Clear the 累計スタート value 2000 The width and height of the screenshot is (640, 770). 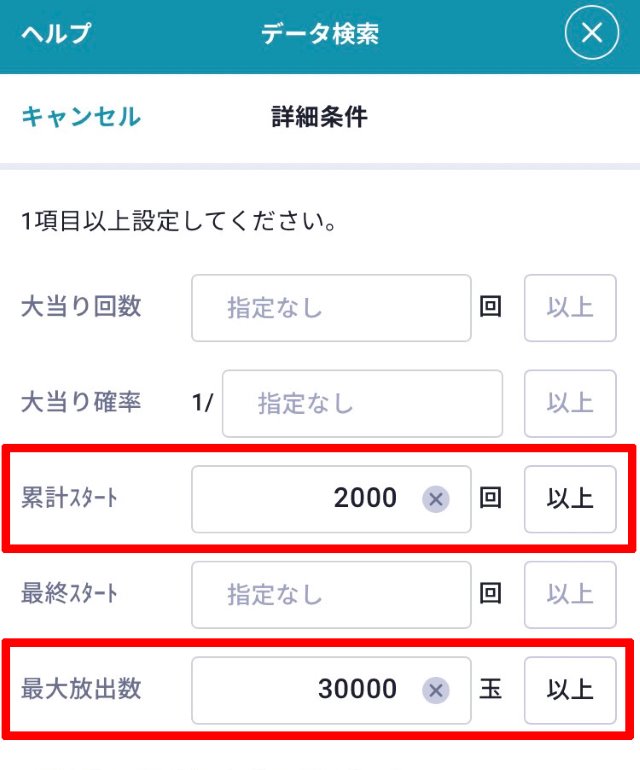pyautogui.click(x=435, y=498)
